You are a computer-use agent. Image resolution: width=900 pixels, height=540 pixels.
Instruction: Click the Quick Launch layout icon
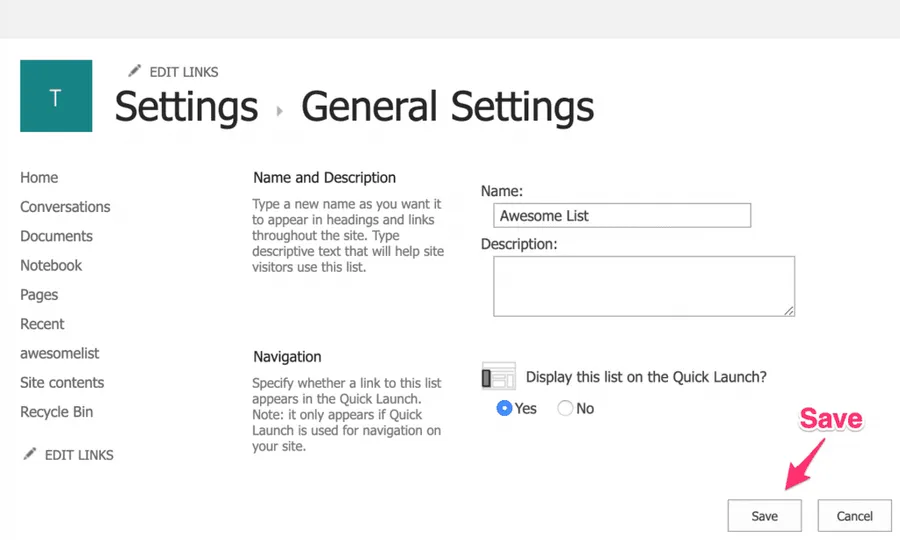pyautogui.click(x=498, y=376)
